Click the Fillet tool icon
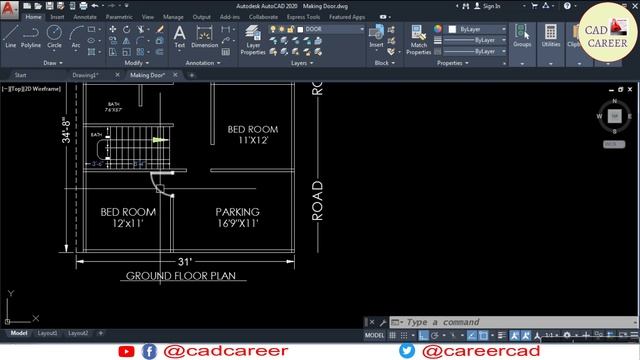Viewport: 640px width, 360px height. coord(141,41)
